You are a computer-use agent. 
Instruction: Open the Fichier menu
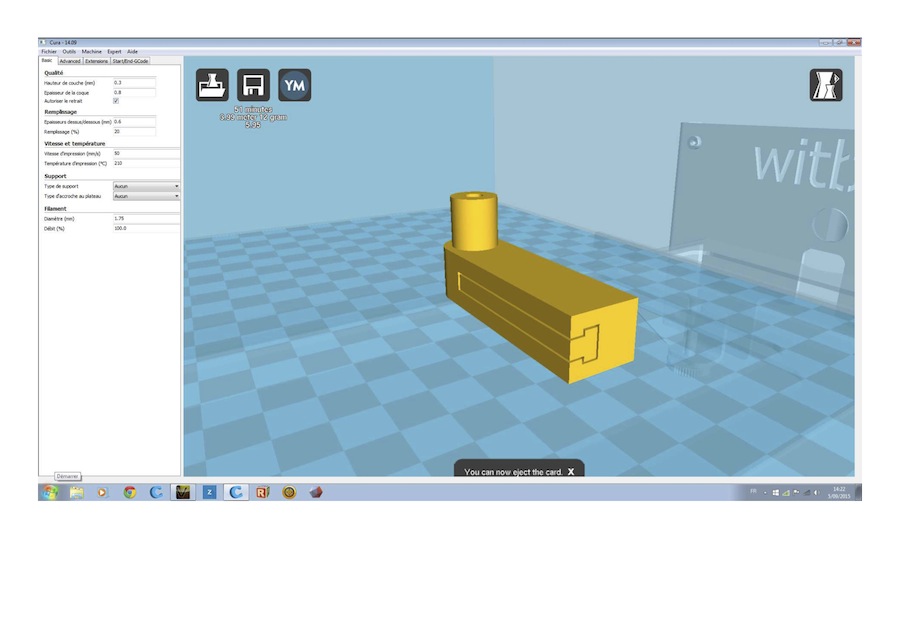[x=49, y=51]
